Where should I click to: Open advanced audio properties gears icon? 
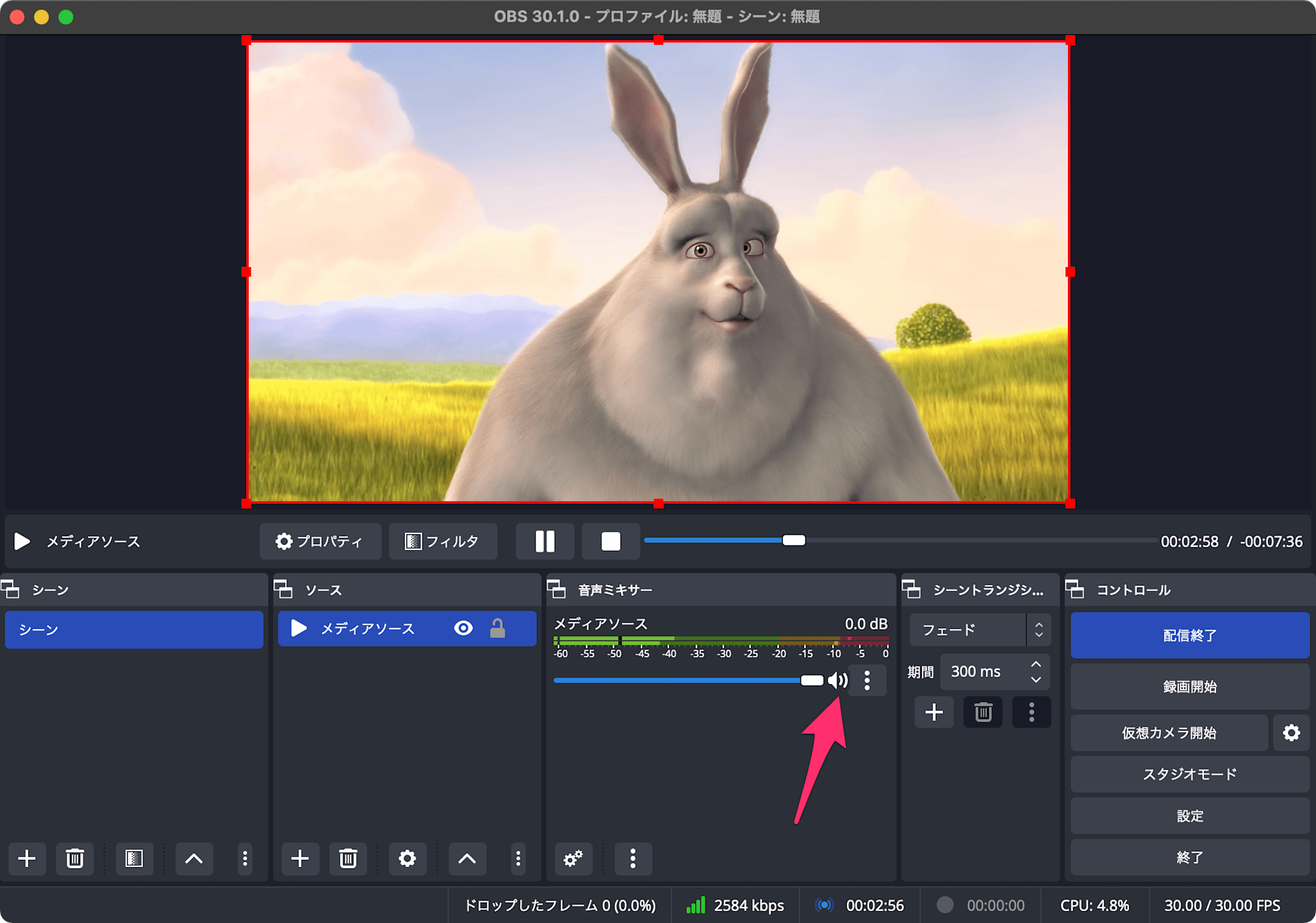573,858
